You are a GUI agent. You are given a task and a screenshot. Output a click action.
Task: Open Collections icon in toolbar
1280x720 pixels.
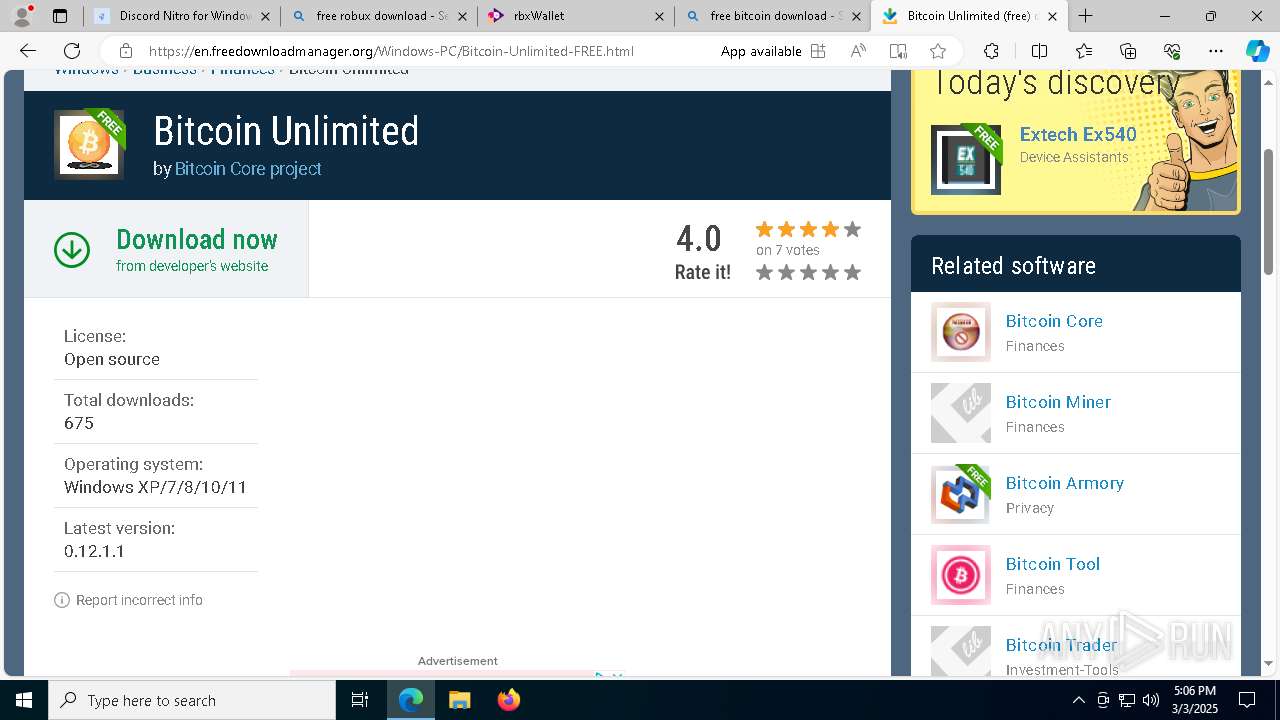click(x=1128, y=51)
